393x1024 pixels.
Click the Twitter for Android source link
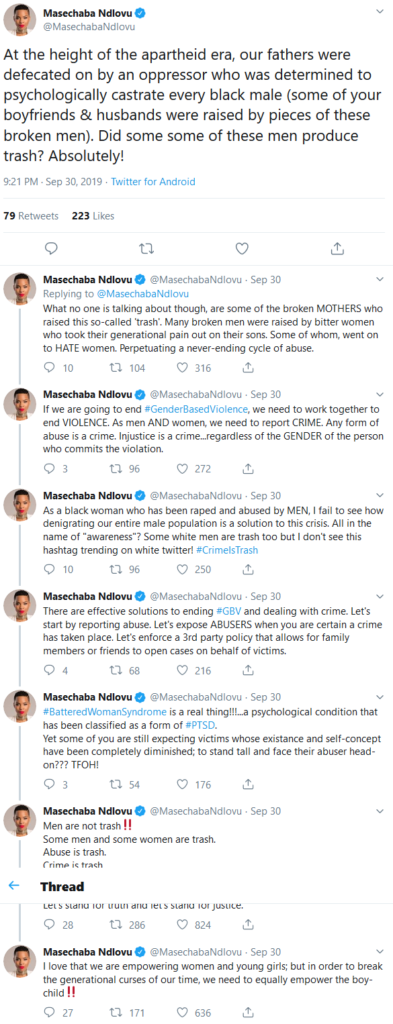pyautogui.click(x=153, y=182)
